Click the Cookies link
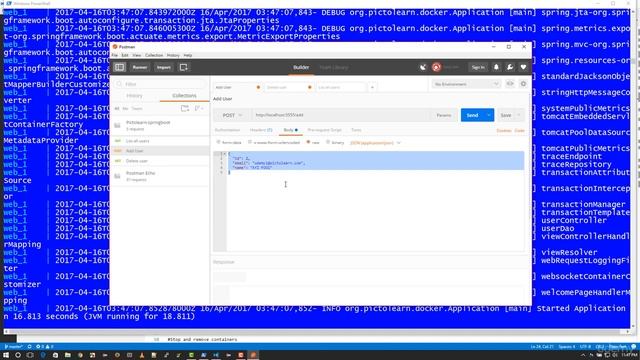The width and height of the screenshot is (640, 360). (x=503, y=131)
